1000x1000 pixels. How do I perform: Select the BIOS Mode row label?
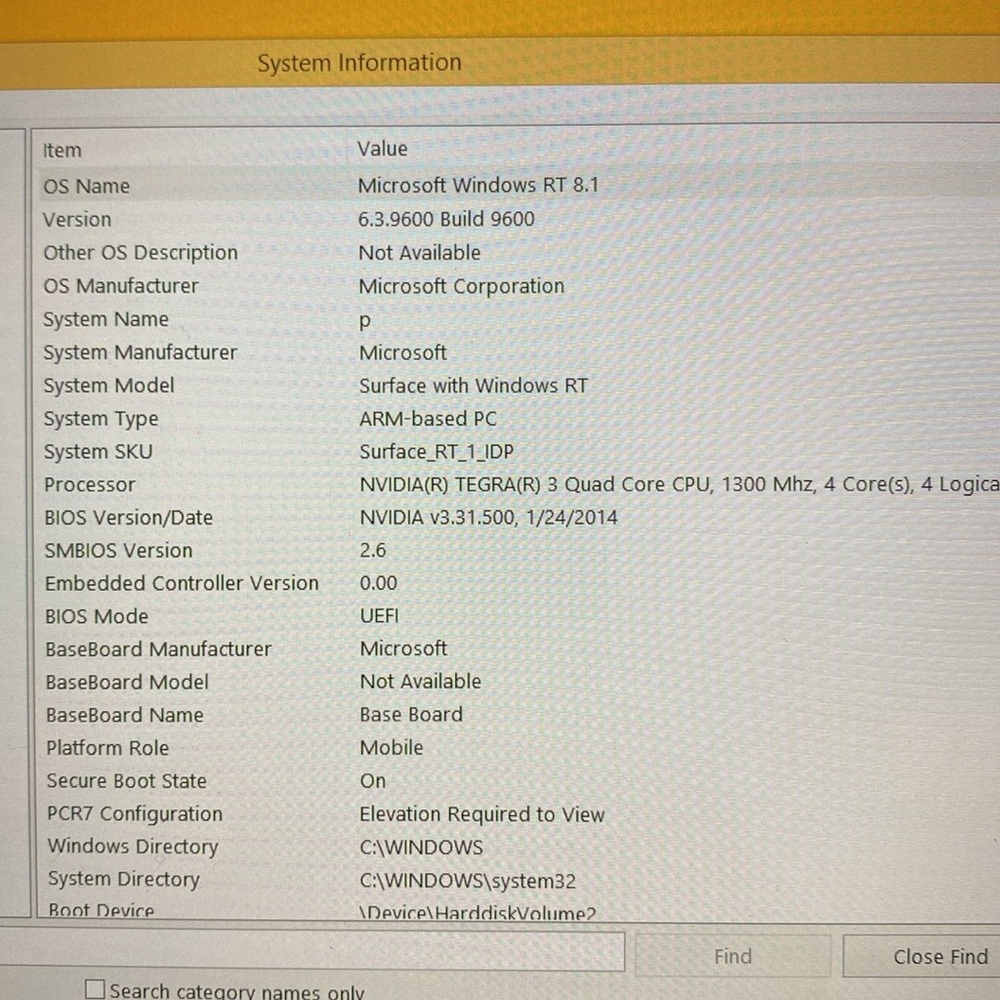[x=97, y=616]
